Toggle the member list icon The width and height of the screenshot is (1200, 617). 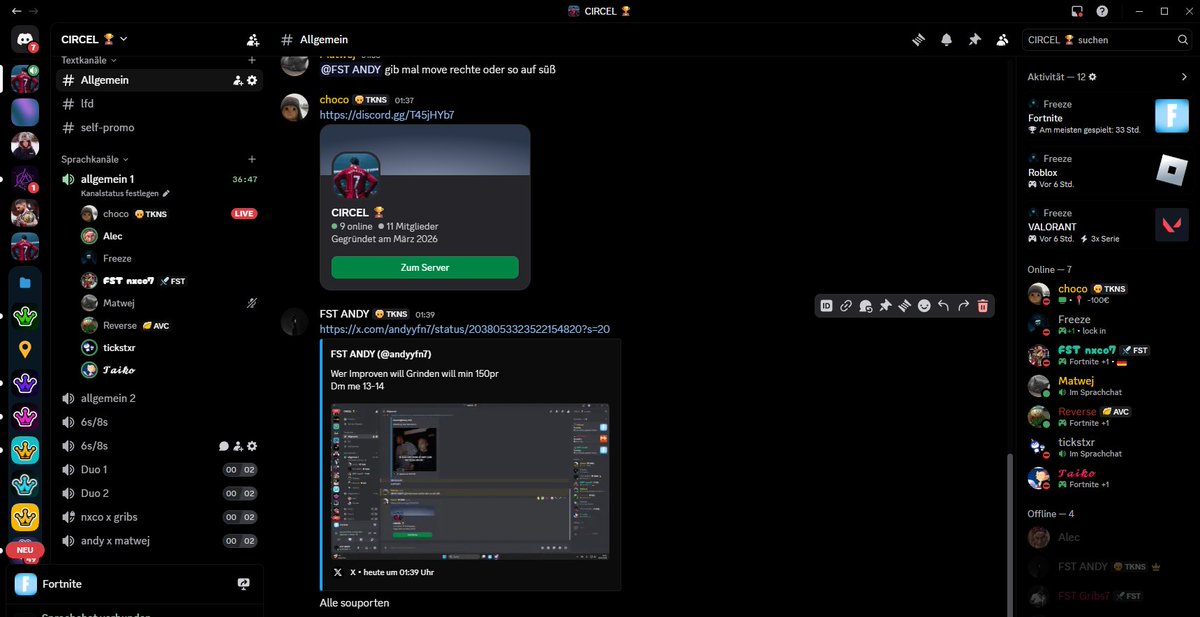pos(1002,40)
